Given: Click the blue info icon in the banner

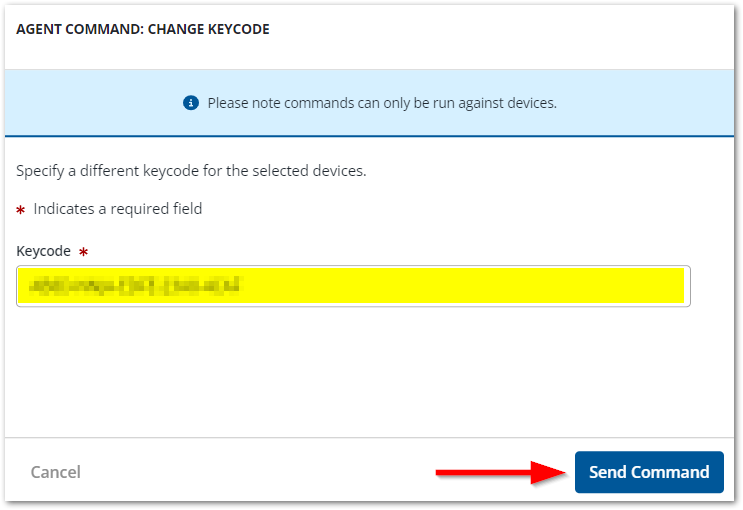Looking at the screenshot, I should 192,103.
